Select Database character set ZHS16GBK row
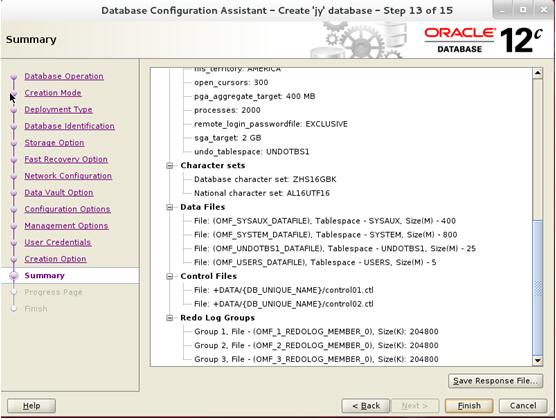Screen dimensions: 556x420 click(265, 179)
